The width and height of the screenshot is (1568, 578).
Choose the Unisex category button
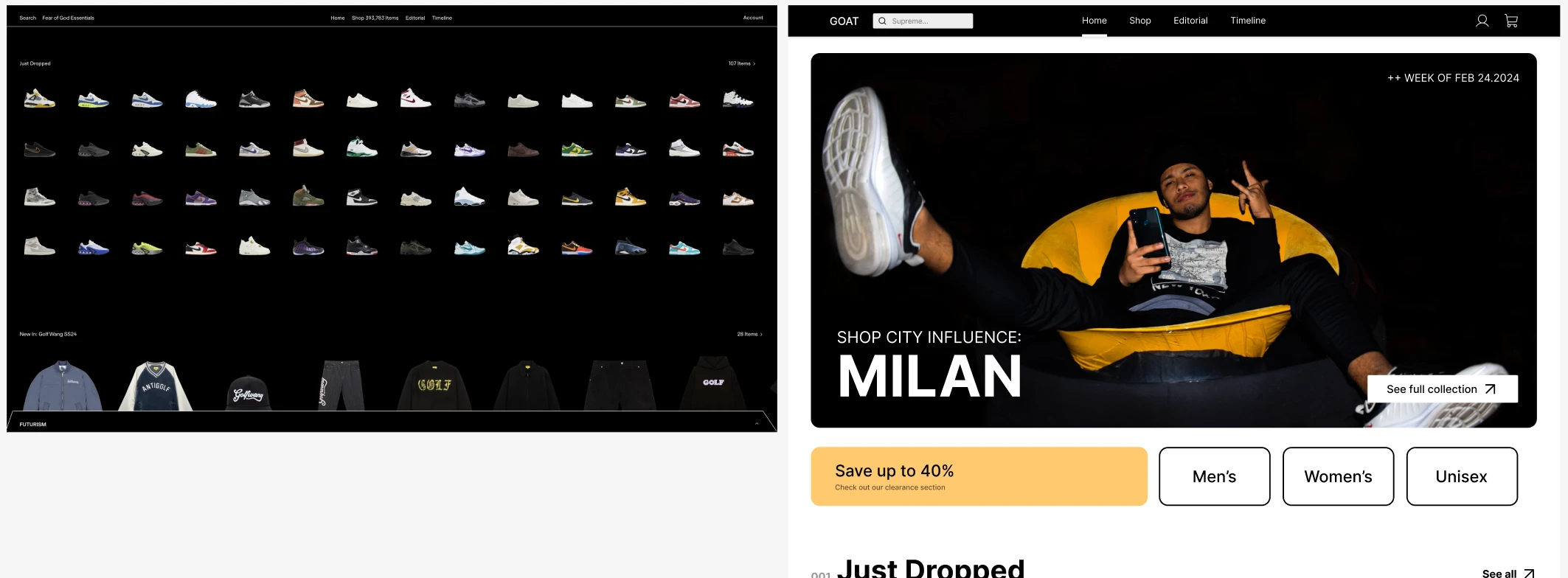(1462, 476)
